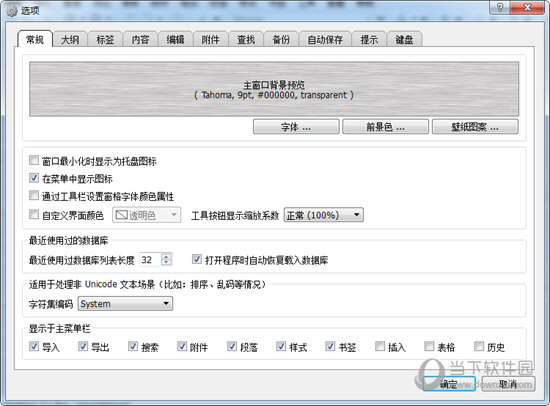Toggle the 样式 menu checkbox

(x=281, y=346)
